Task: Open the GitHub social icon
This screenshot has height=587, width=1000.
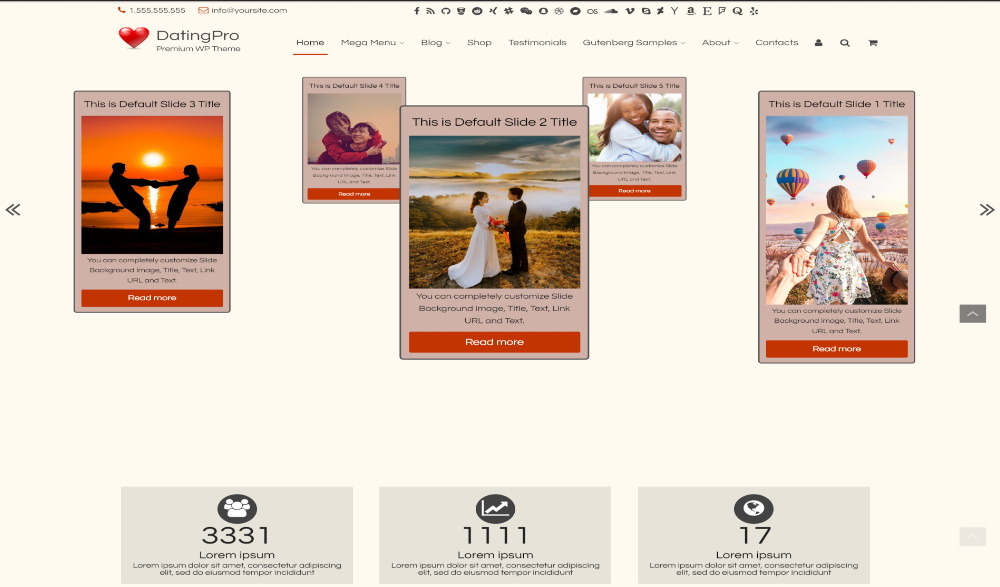Action: 446,11
